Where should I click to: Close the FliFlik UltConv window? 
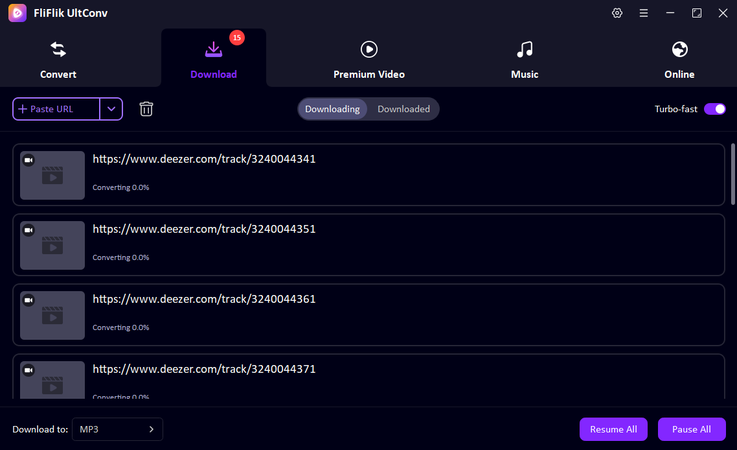pyautogui.click(x=723, y=13)
